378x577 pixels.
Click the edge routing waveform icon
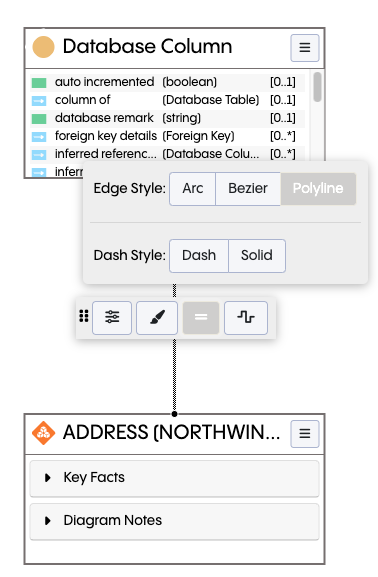tap(246, 318)
